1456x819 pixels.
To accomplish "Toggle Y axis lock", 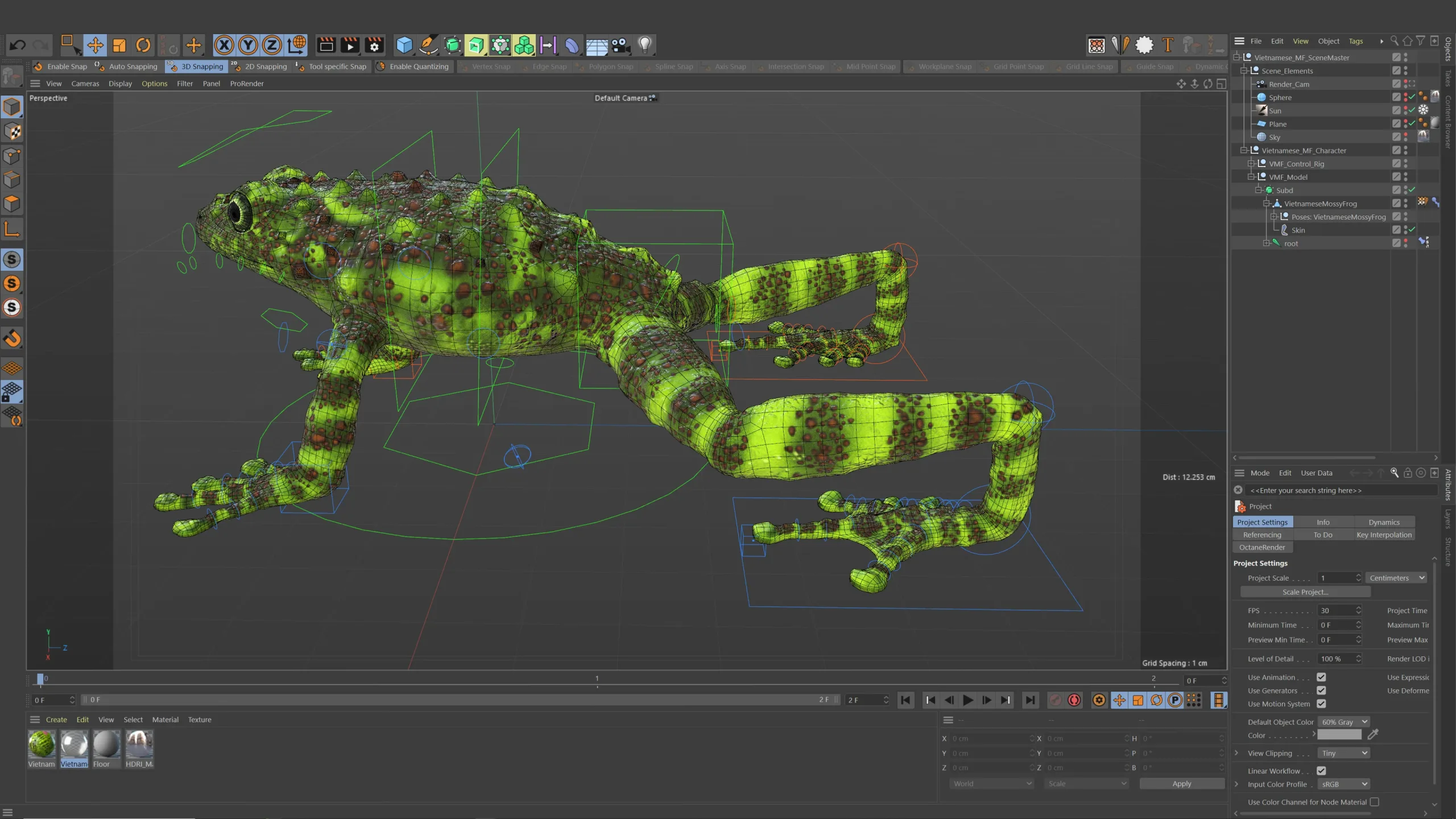I will pos(248,45).
